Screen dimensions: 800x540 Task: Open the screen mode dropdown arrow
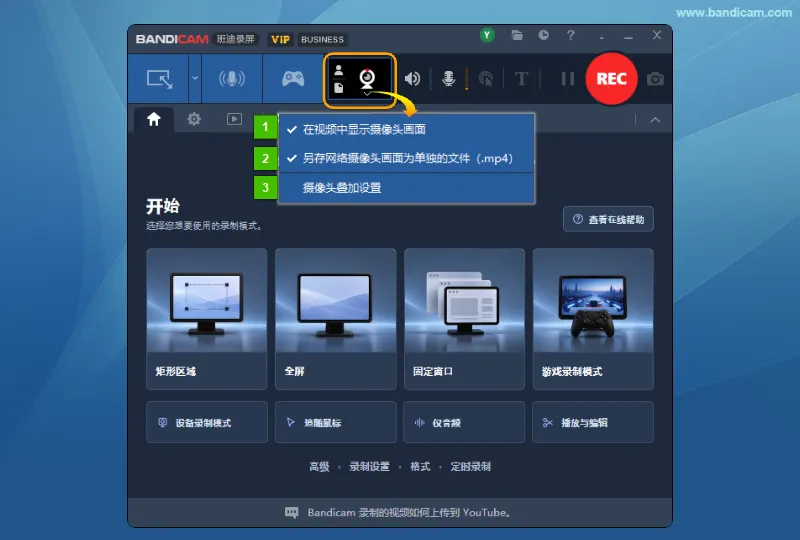pyautogui.click(x=194, y=79)
